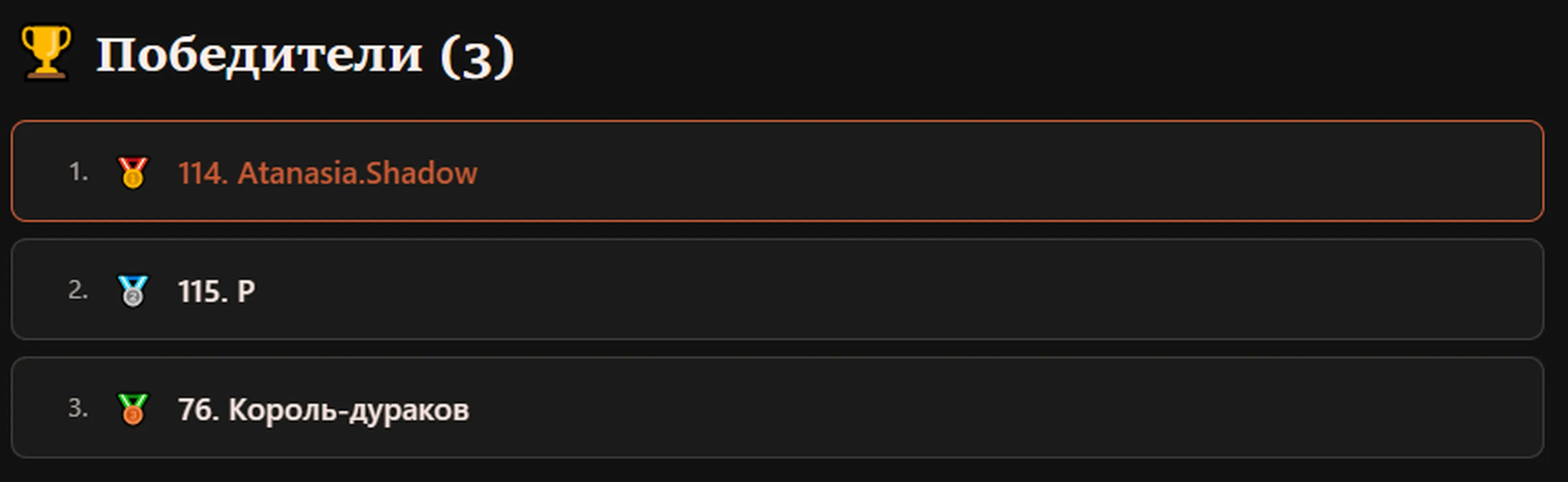Click the bronze third-place medal icon
This screenshot has height=482, width=1568.
click(133, 409)
